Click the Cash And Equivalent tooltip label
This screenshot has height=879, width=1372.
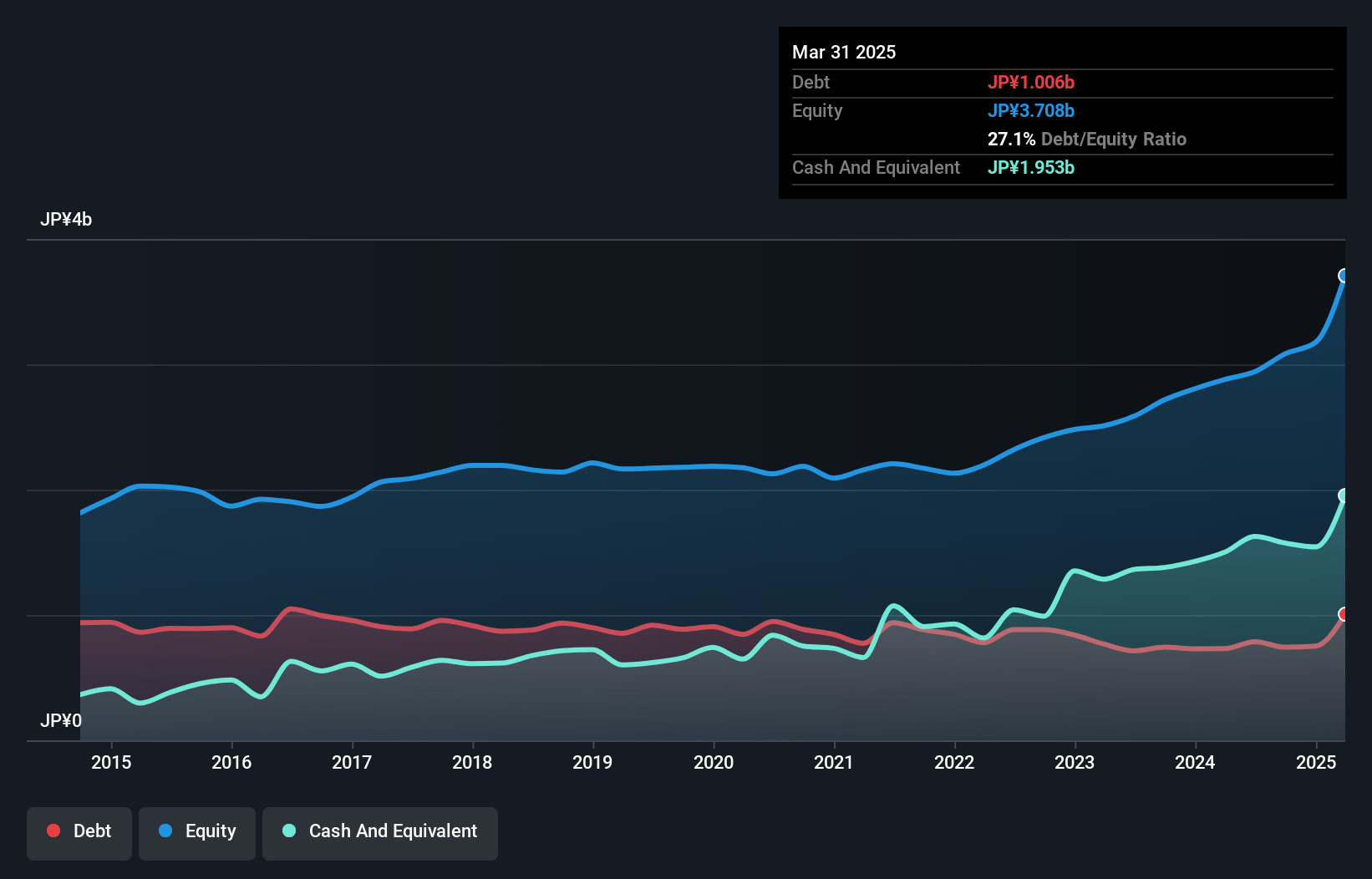(x=876, y=167)
